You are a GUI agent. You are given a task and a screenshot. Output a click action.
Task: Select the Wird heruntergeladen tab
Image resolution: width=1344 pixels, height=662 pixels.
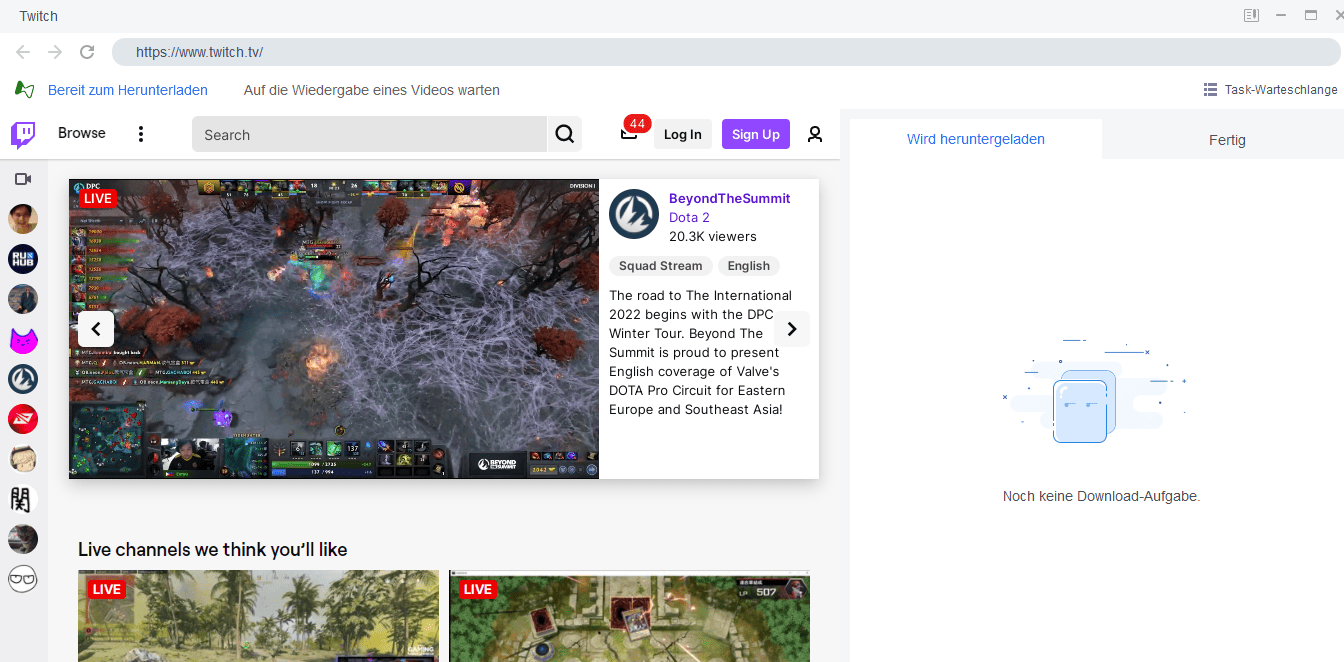(975, 139)
